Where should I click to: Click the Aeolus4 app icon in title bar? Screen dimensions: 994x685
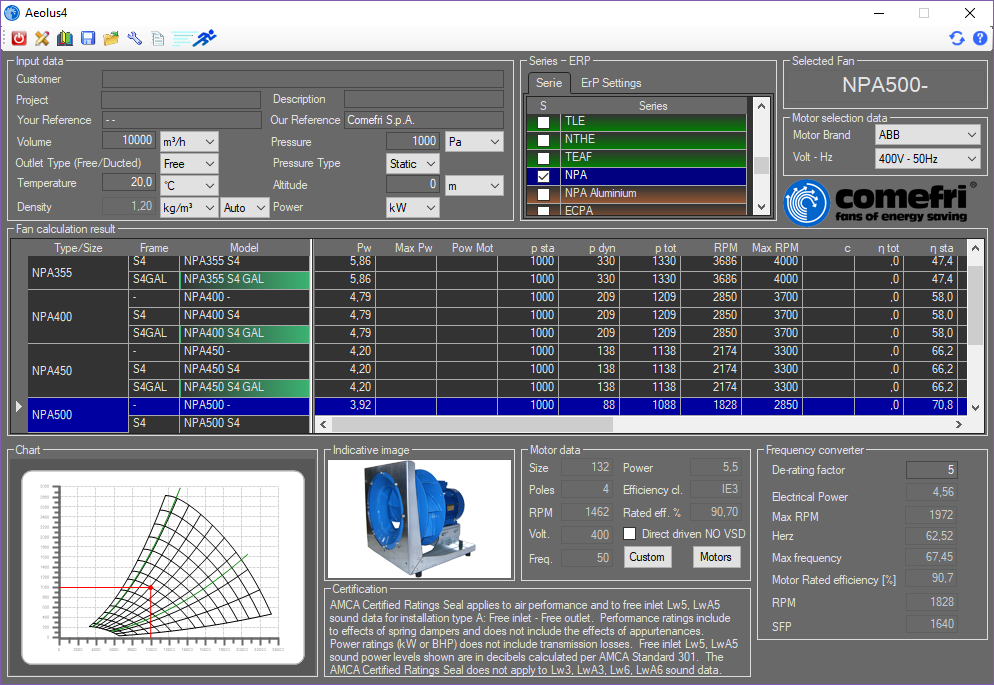tap(12, 13)
